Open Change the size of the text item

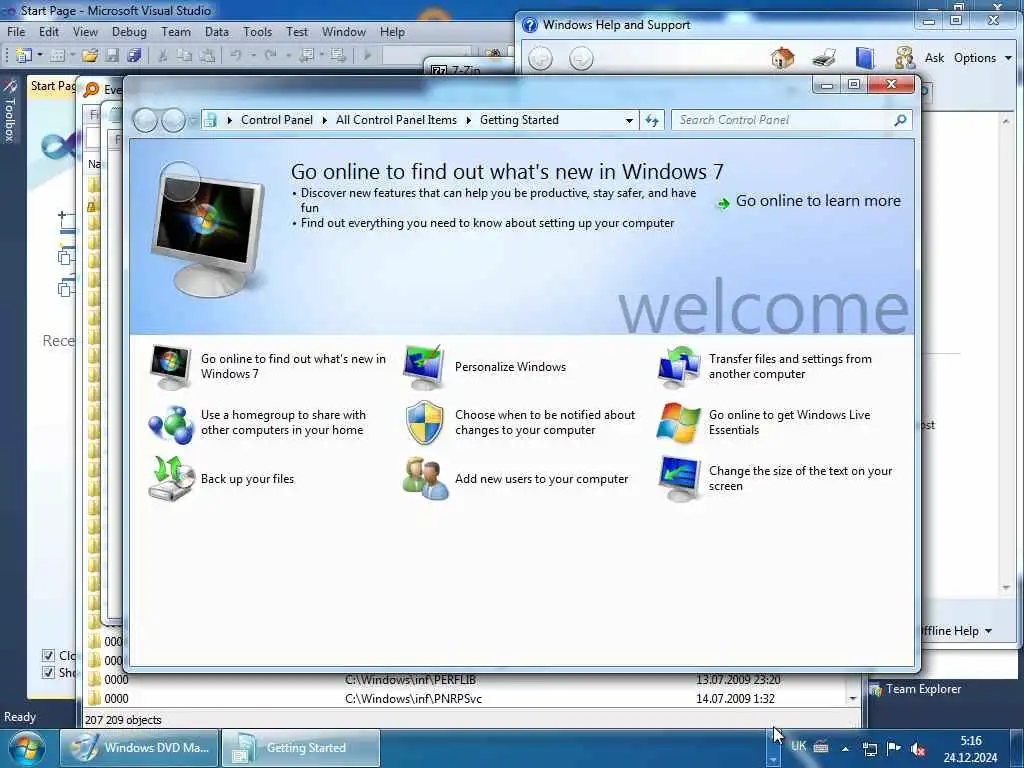(775, 479)
